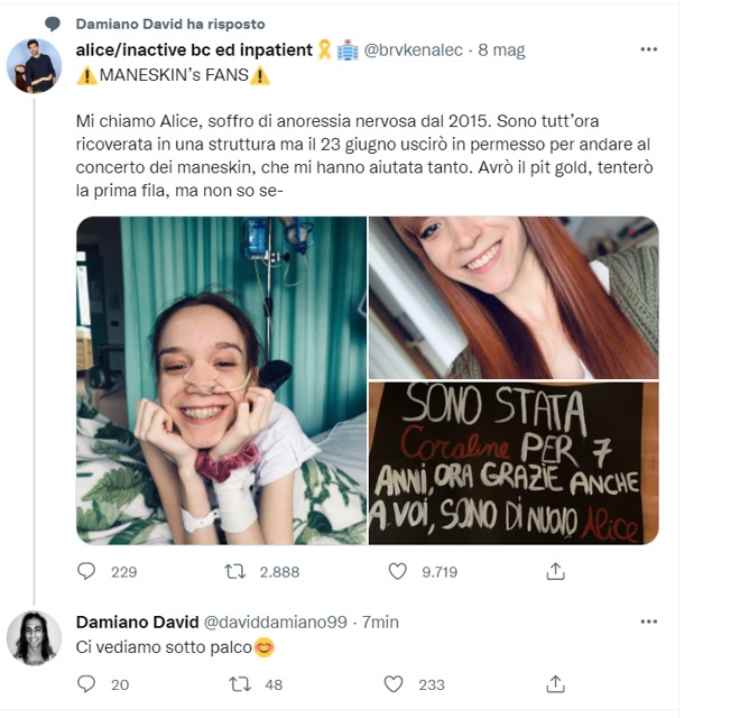Retweet Alice's Maneskin fans tweet
Screen dimensions: 740x718
pyautogui.click(x=237, y=571)
